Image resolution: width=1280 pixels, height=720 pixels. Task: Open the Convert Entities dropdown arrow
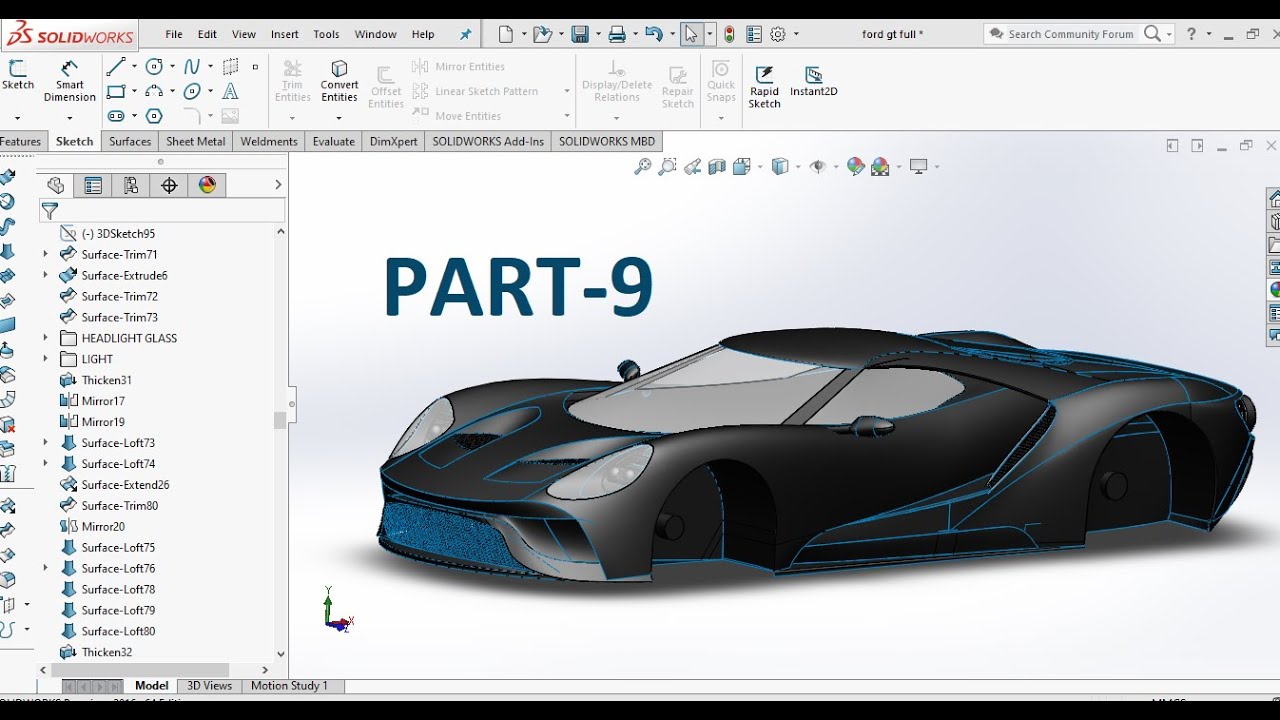[x=339, y=117]
